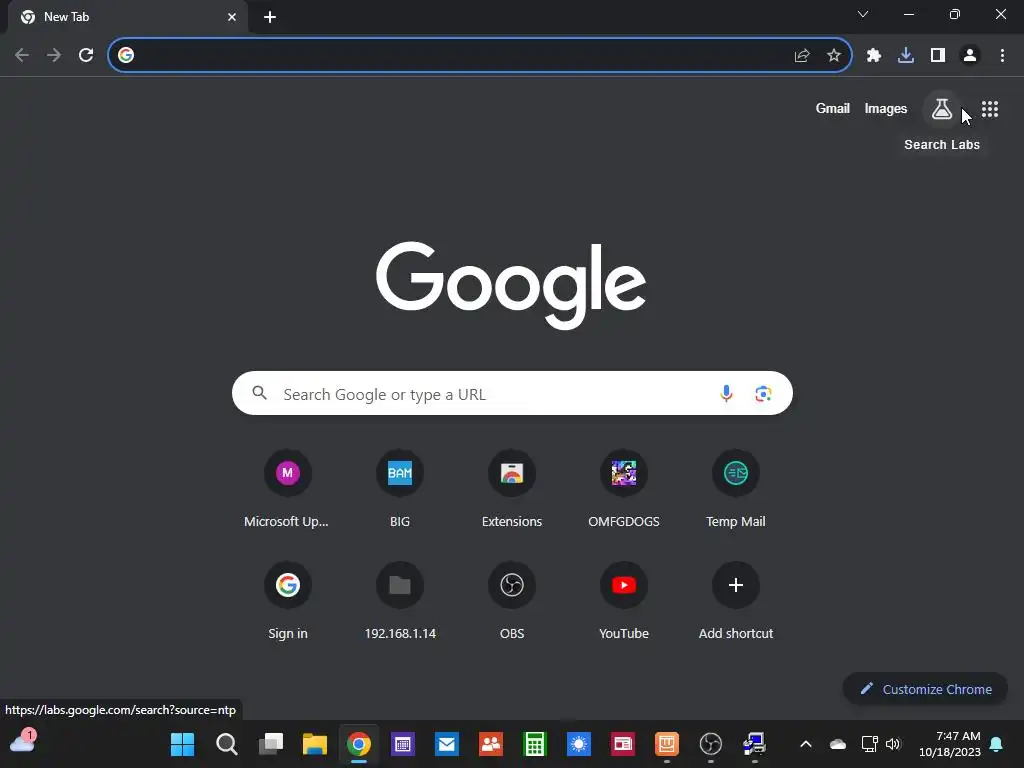This screenshot has width=1024, height=768.
Task: Open the notifications bell
Action: tap(997, 744)
